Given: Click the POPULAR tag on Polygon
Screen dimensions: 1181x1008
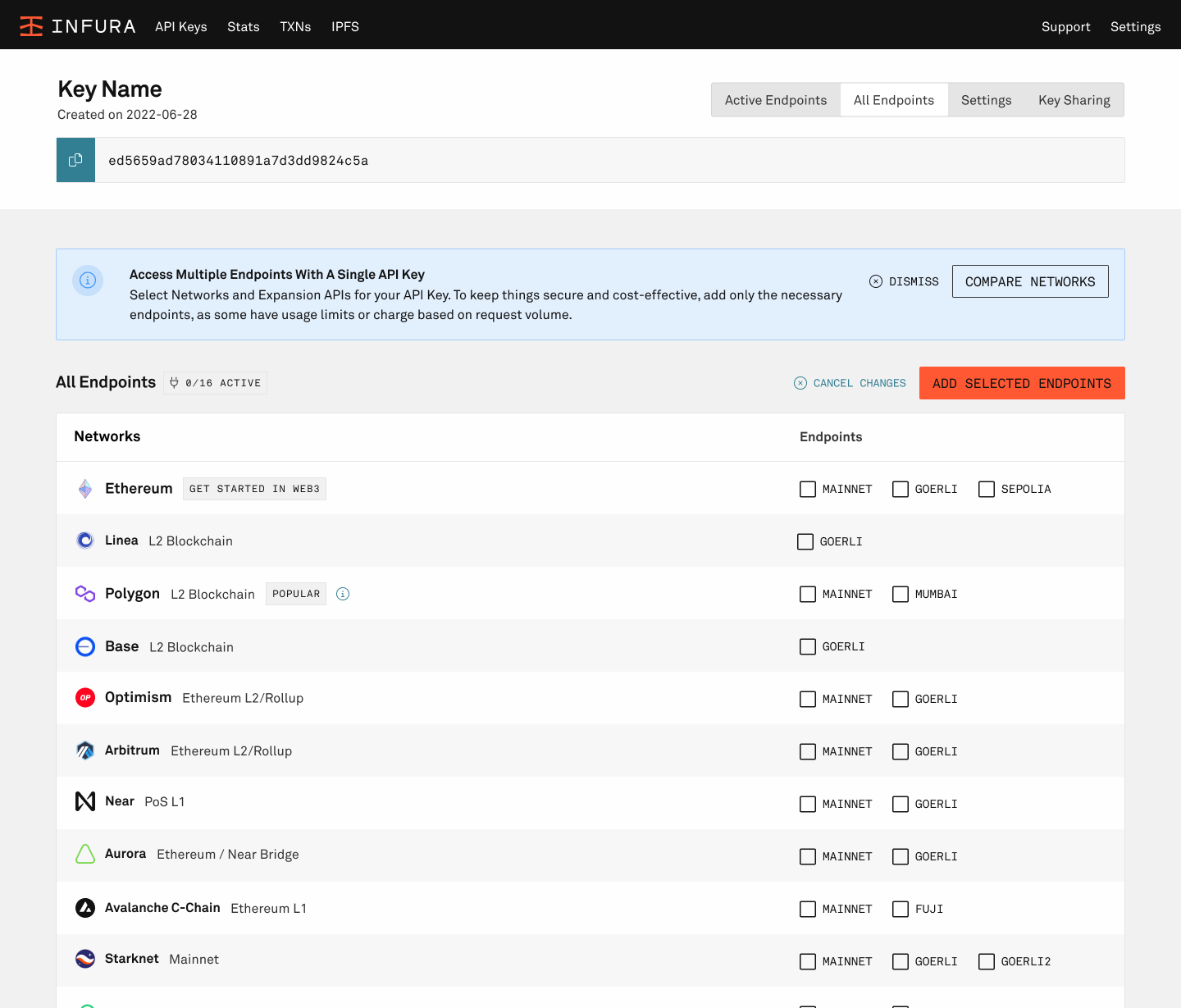Looking at the screenshot, I should click(296, 594).
